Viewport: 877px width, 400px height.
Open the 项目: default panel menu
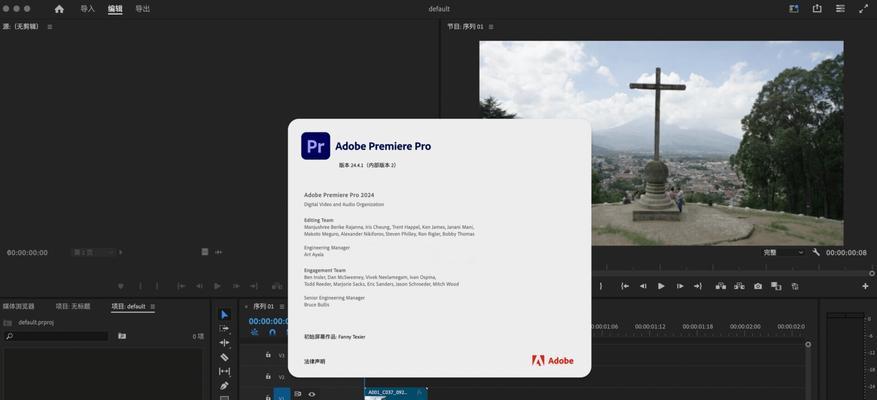[x=153, y=307]
